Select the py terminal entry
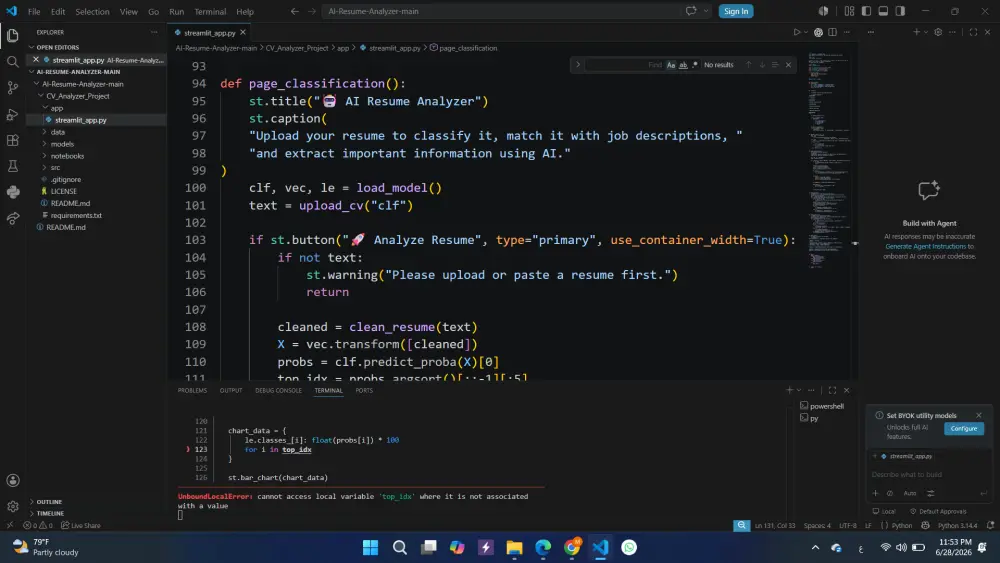Image resolution: width=1000 pixels, height=563 pixels. pyautogui.click(x=809, y=418)
